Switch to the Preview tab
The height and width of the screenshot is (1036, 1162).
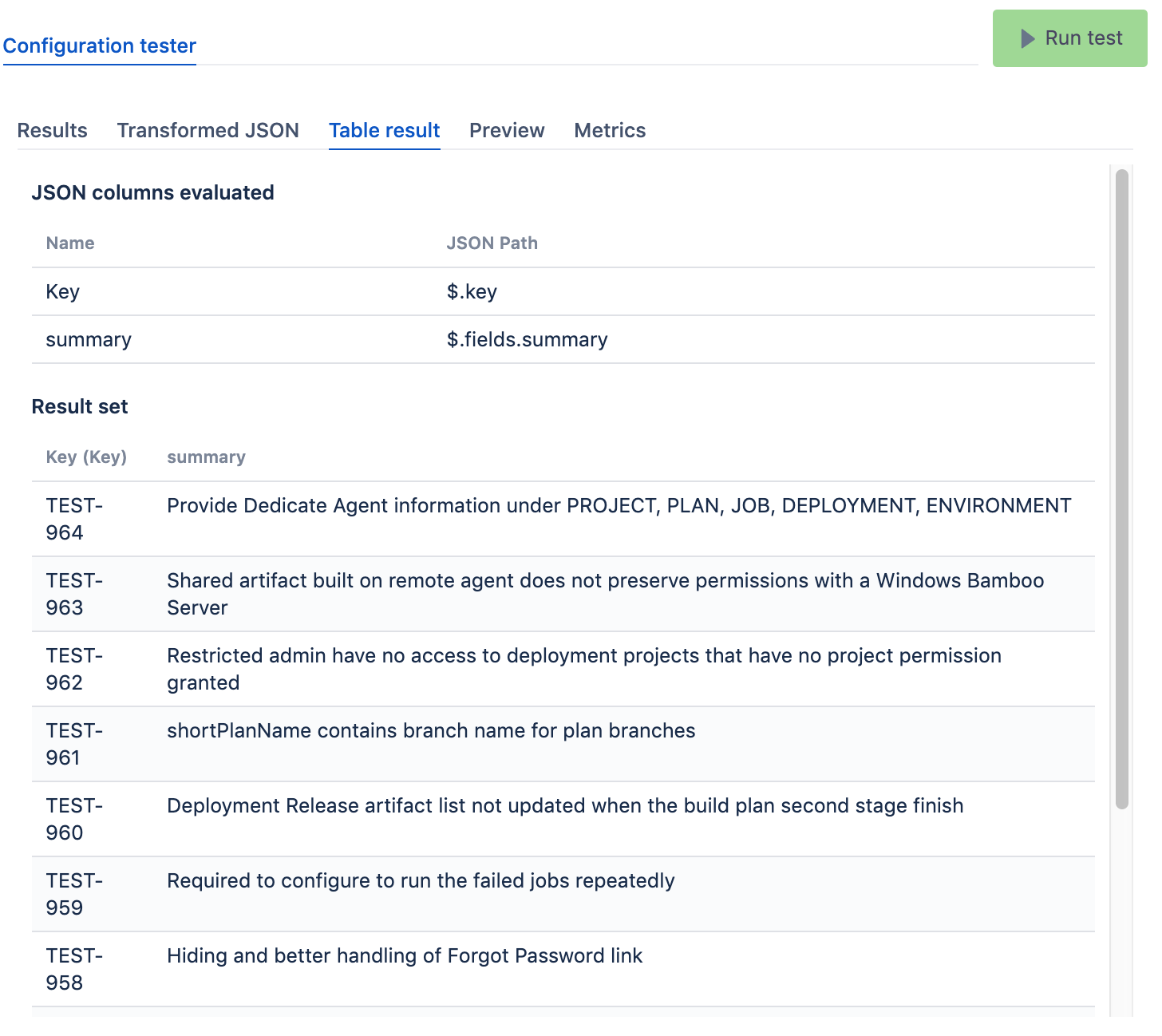pyautogui.click(x=507, y=130)
